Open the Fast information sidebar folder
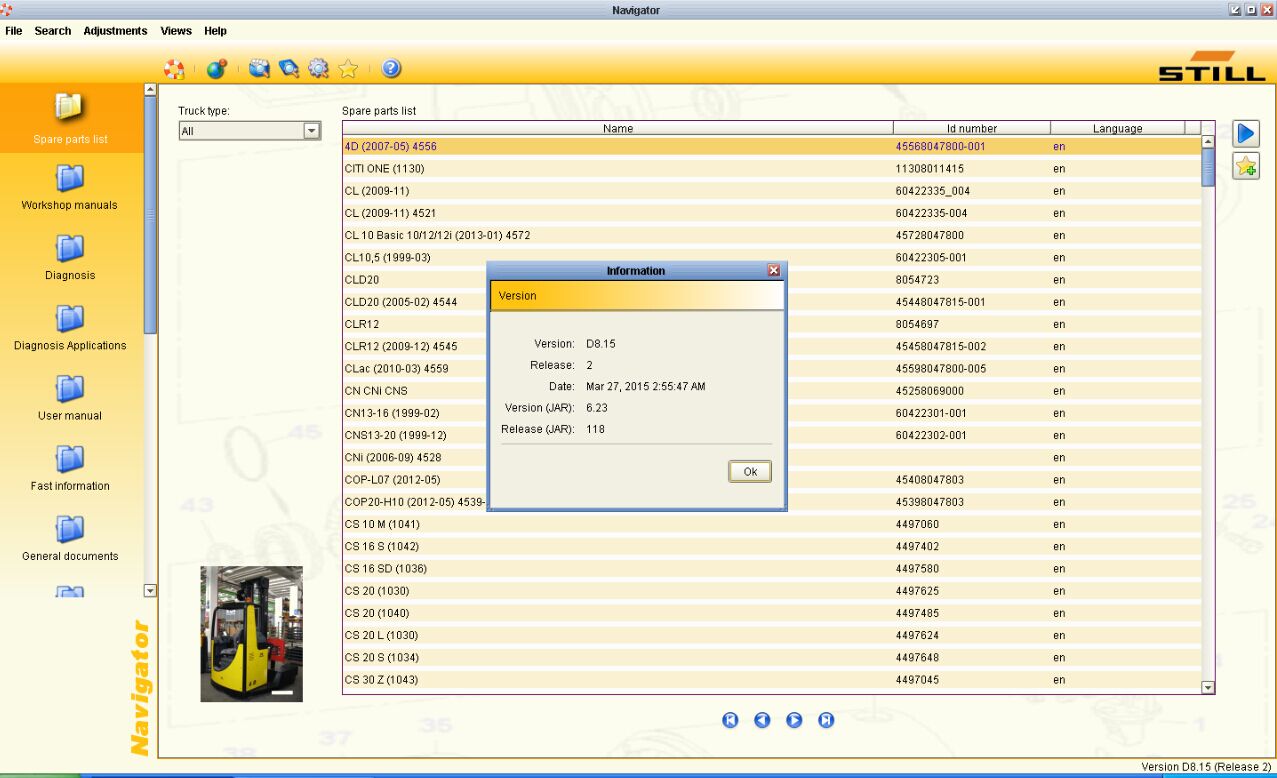The width and height of the screenshot is (1277, 778). point(70,468)
